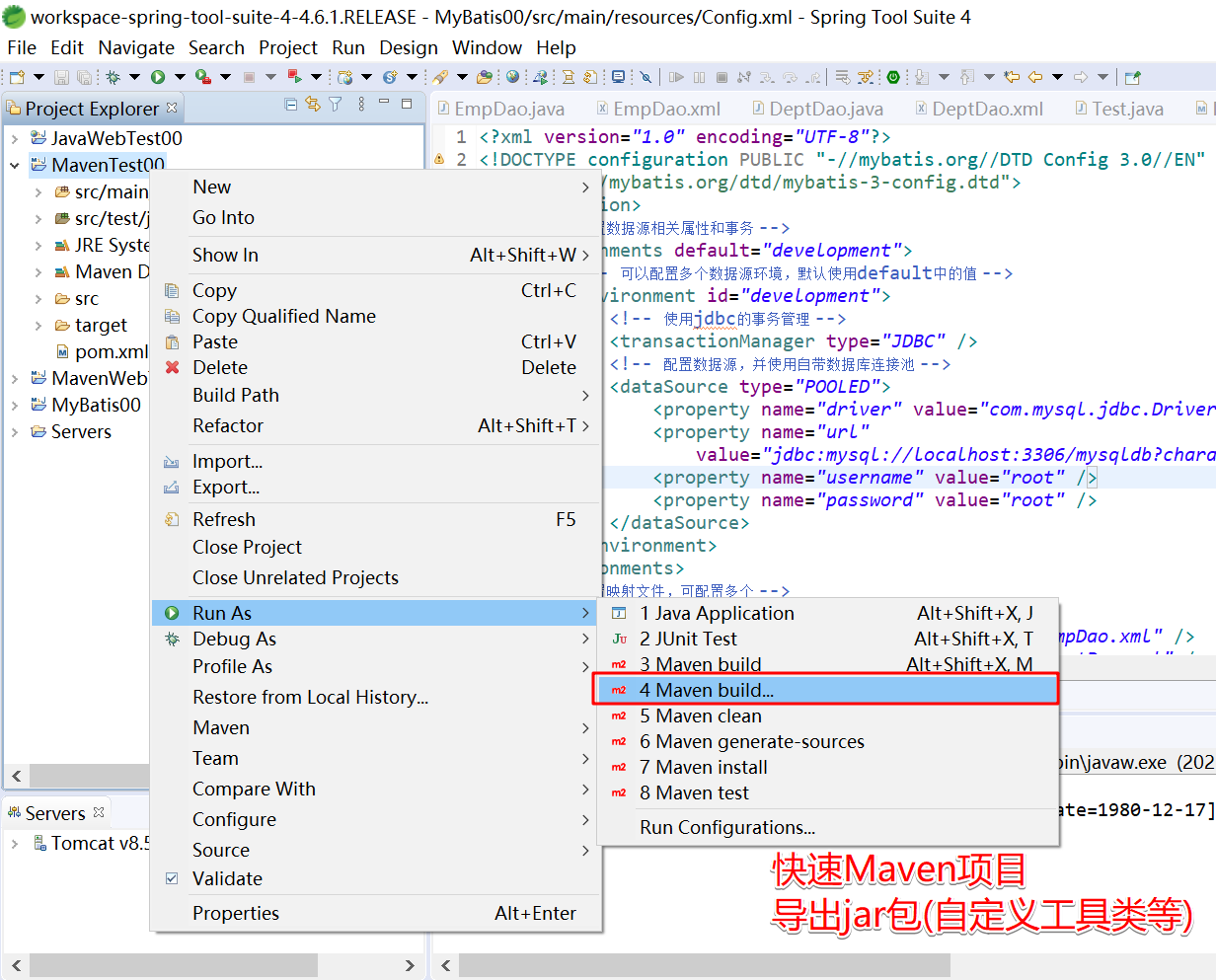Click Collapse All icon in Project Explorer

pyautogui.click(x=290, y=104)
